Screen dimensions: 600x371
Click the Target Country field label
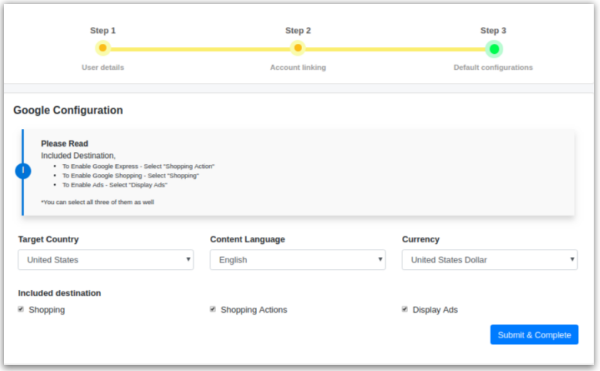click(48, 239)
